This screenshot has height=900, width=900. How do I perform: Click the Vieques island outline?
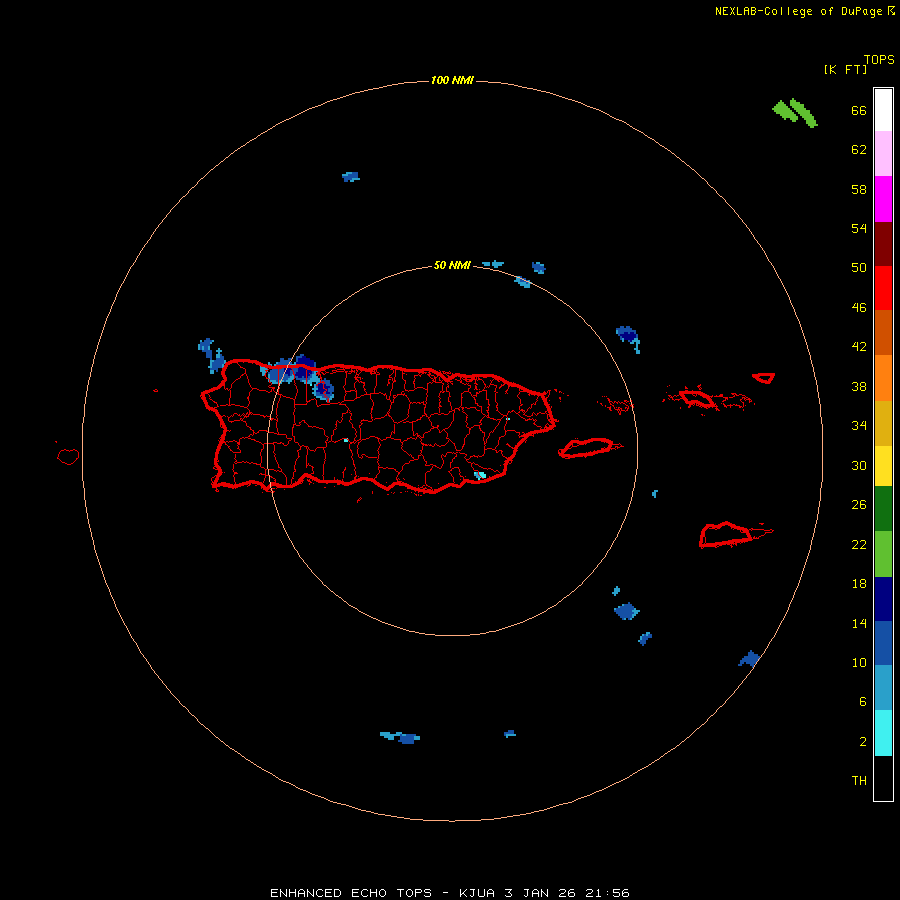pyautogui.click(x=589, y=447)
